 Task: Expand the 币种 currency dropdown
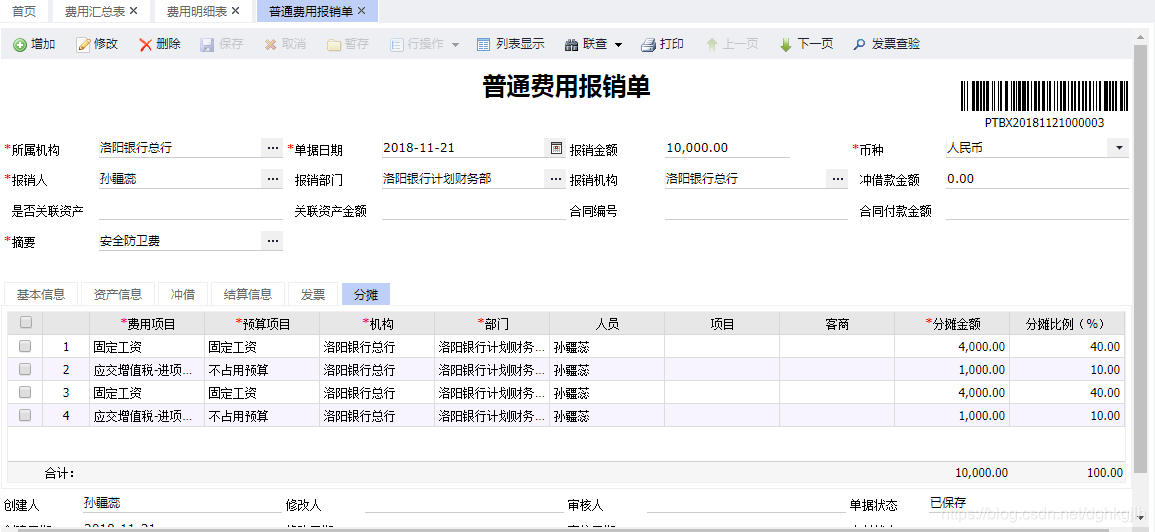(1118, 147)
